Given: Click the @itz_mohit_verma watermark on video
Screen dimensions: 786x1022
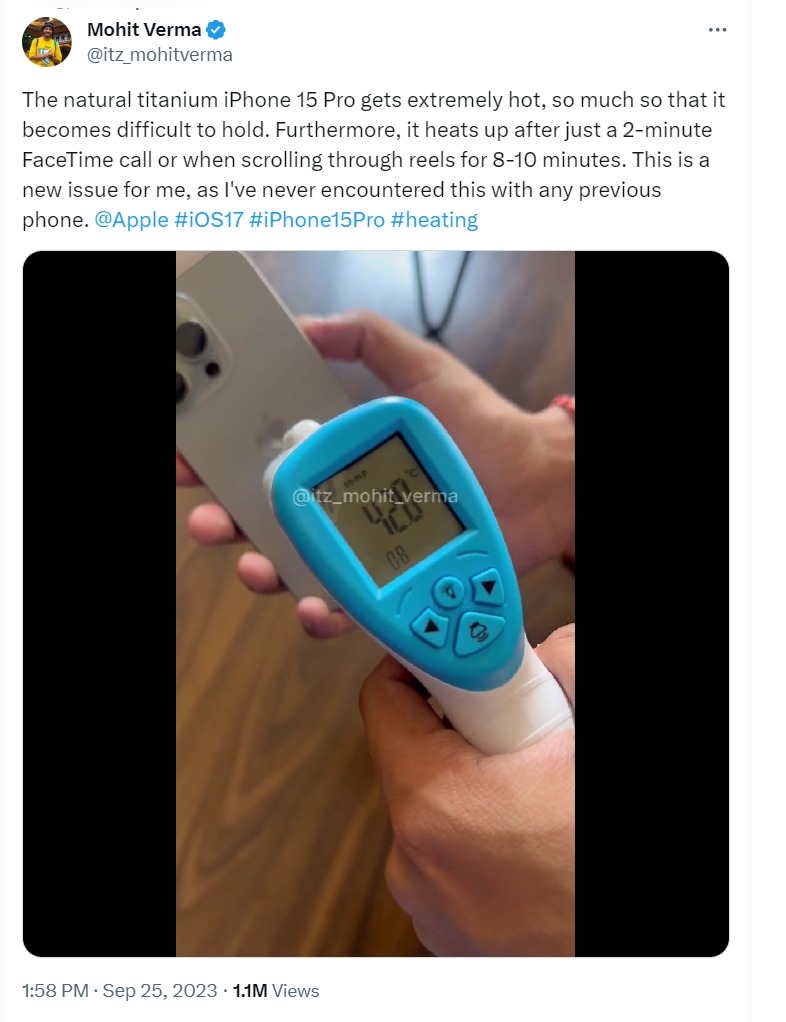Looking at the screenshot, I should click(375, 496).
